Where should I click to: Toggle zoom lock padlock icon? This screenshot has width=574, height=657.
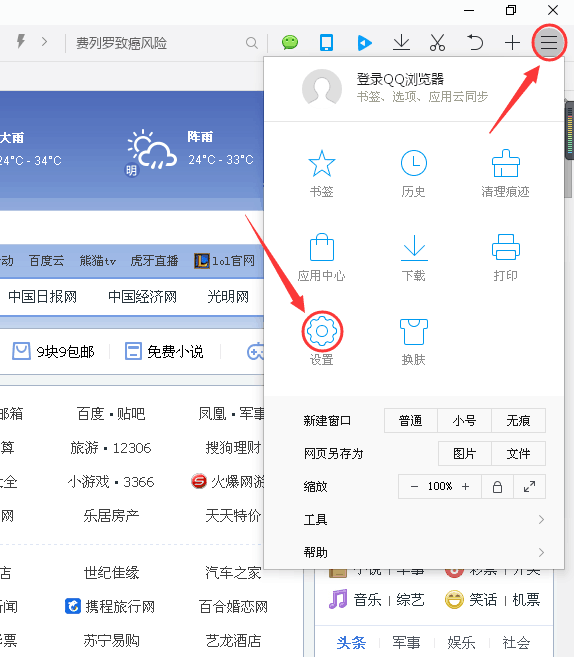pyautogui.click(x=497, y=486)
